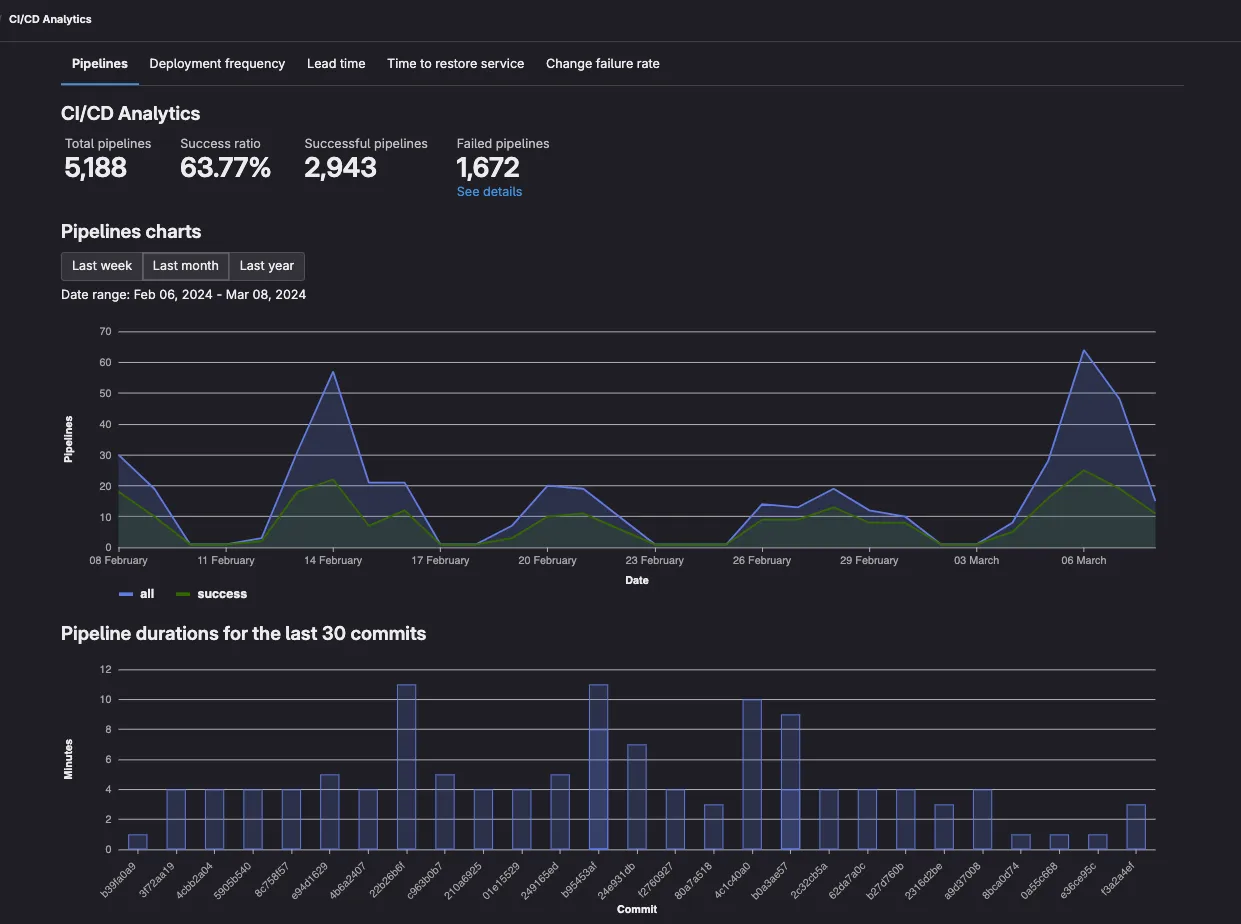1241x924 pixels.
Task: Click See details under Failed pipelines
Action: click(x=489, y=192)
